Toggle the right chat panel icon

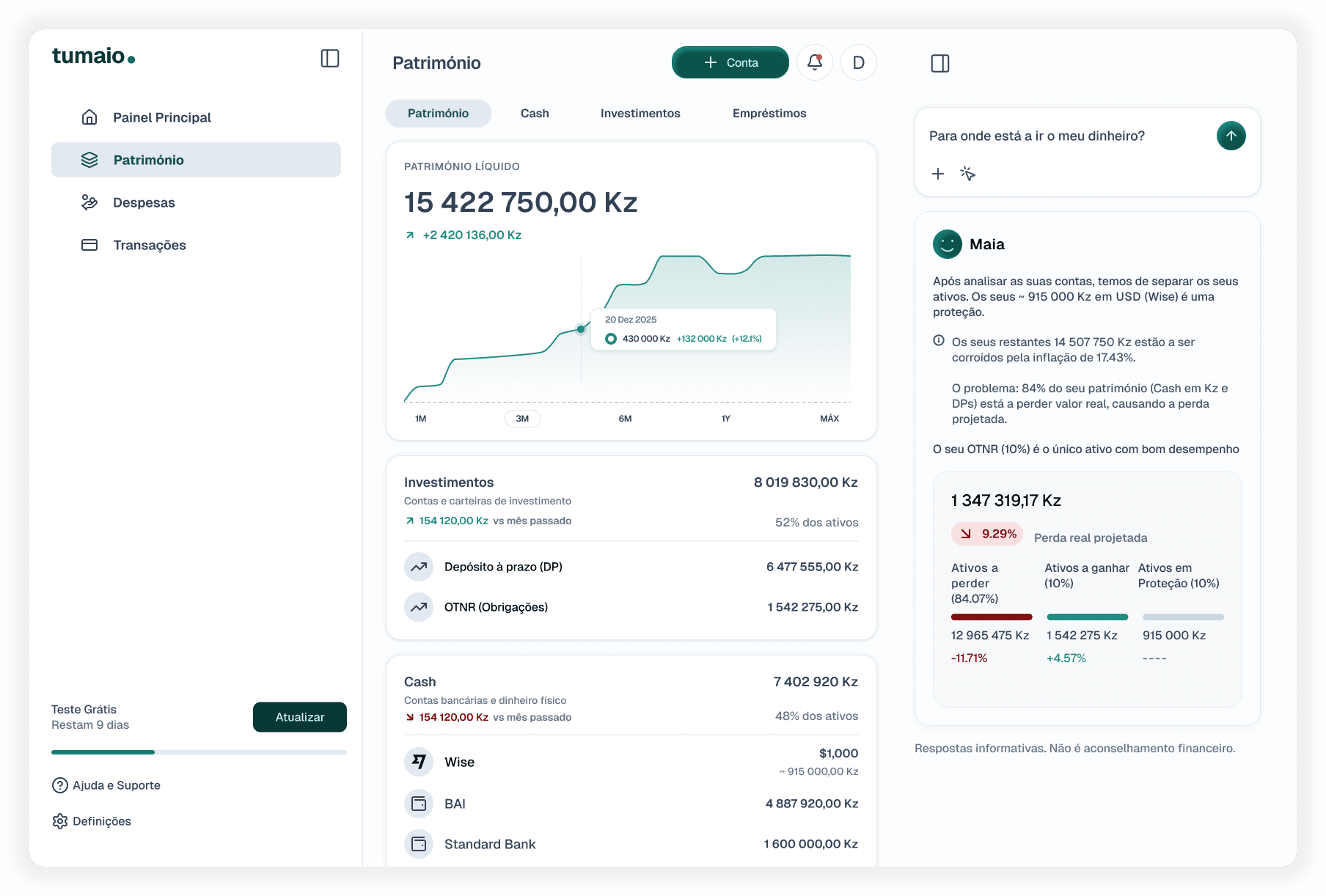point(939,64)
